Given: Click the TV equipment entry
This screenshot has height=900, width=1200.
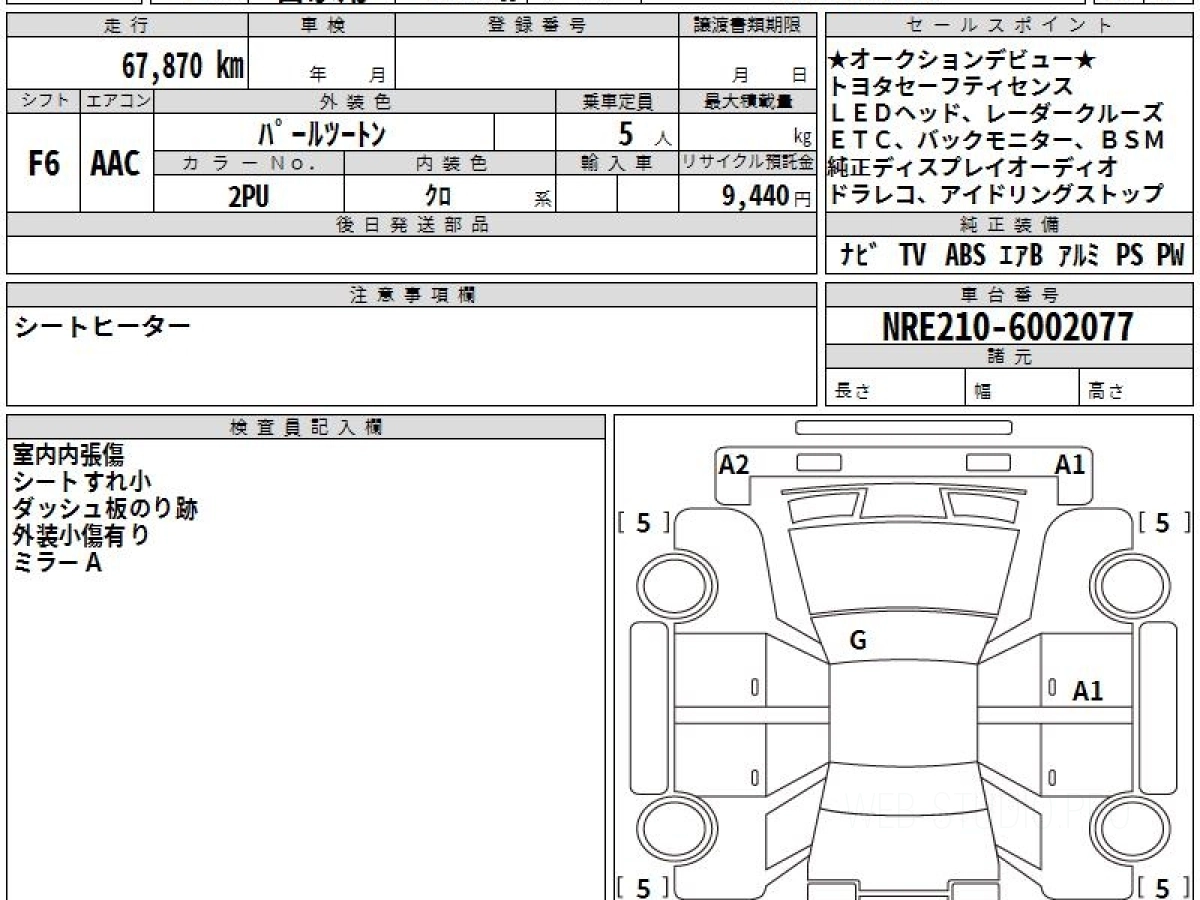Looking at the screenshot, I should click(x=911, y=255).
